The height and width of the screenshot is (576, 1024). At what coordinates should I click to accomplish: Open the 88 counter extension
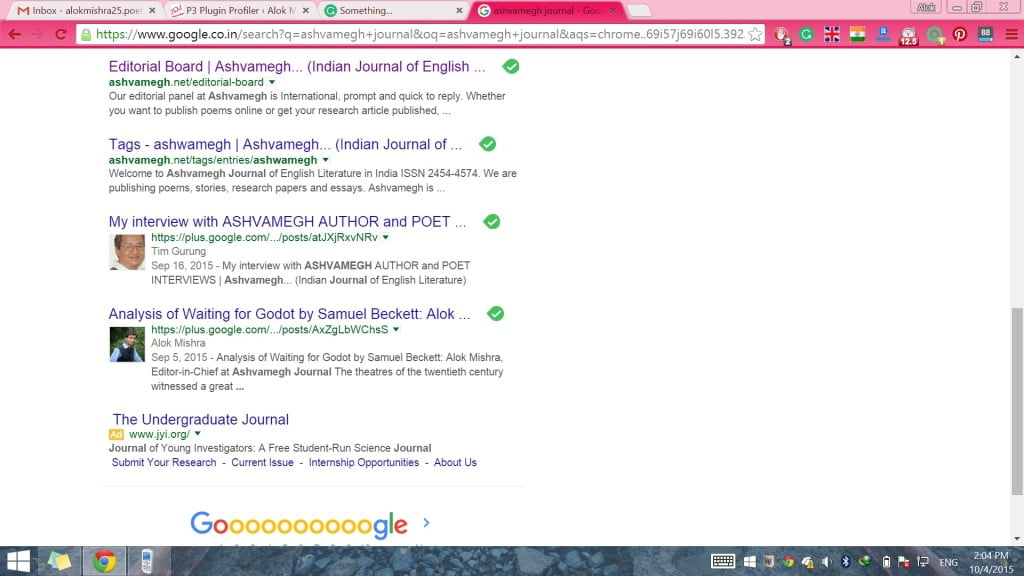pos(985,34)
